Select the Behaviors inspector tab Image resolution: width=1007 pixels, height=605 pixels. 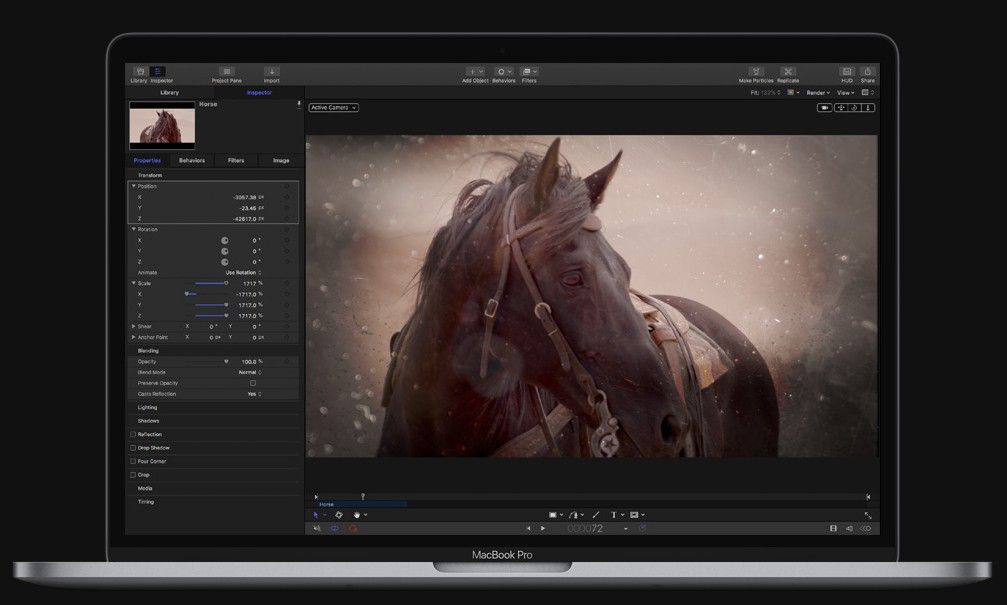pyautogui.click(x=191, y=161)
